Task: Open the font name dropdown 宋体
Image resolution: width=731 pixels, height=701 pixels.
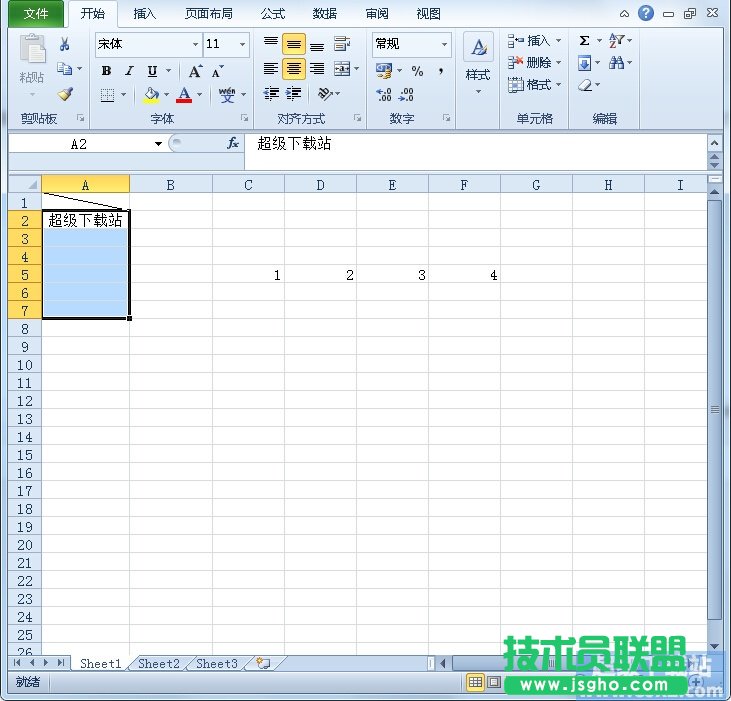Action: click(148, 45)
